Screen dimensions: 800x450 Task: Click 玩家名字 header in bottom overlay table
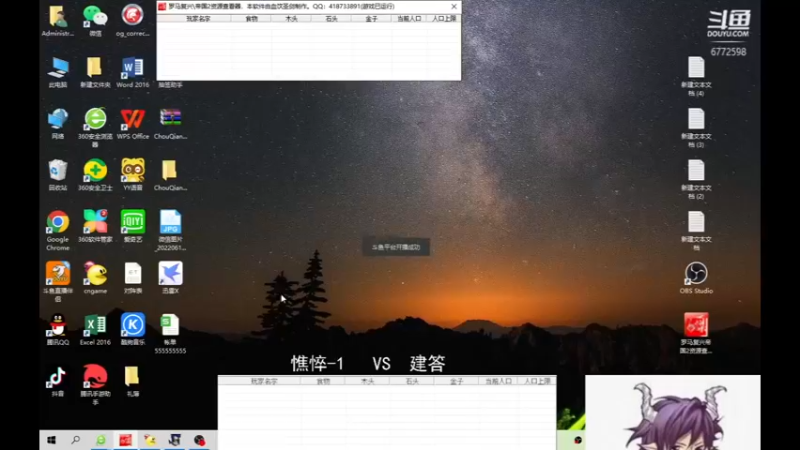click(x=264, y=381)
